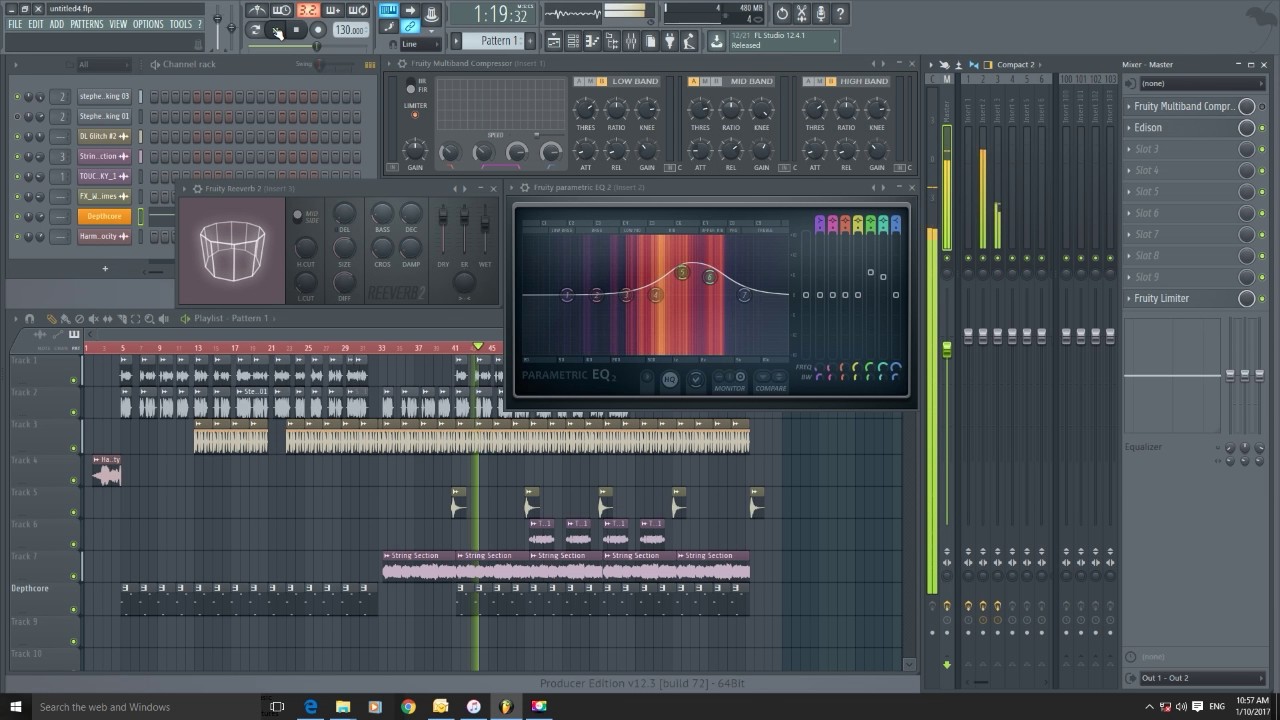Open the tempo tapper icon
Screen dimensions: 1280x720
[x=688, y=41]
